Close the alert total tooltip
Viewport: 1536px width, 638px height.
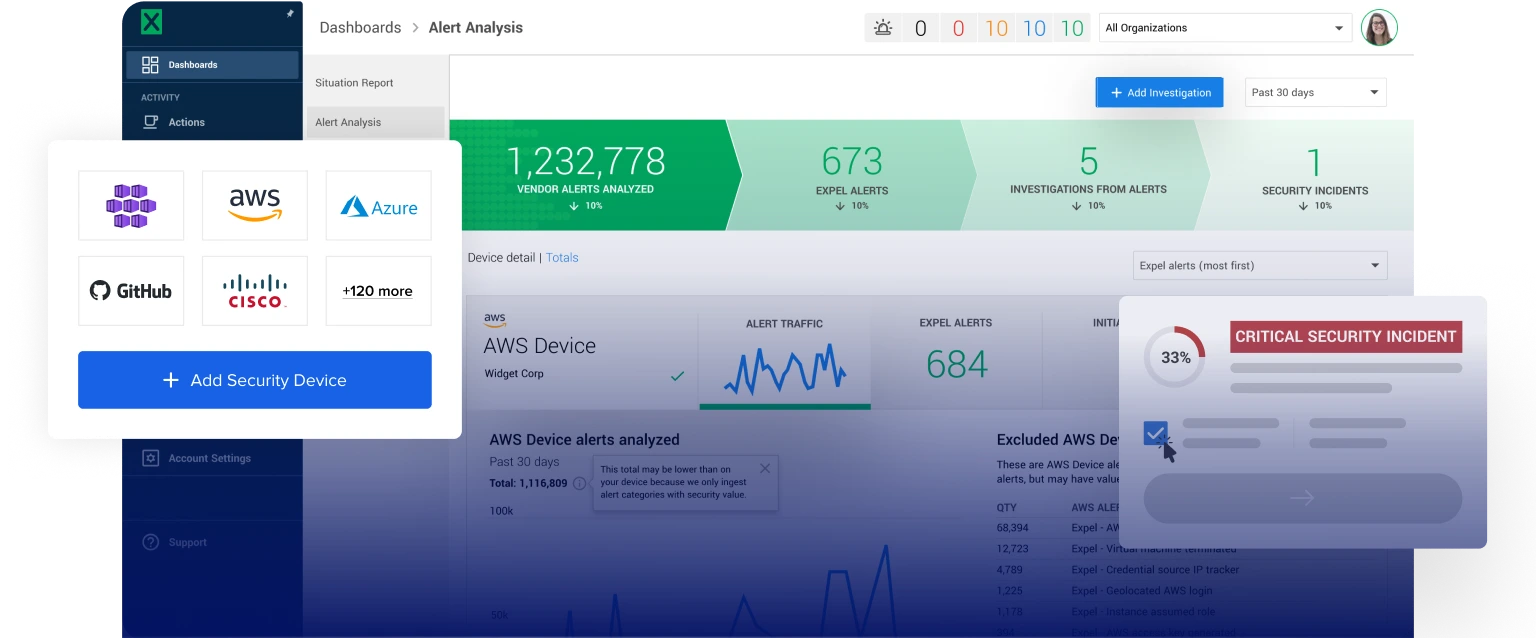click(x=765, y=468)
